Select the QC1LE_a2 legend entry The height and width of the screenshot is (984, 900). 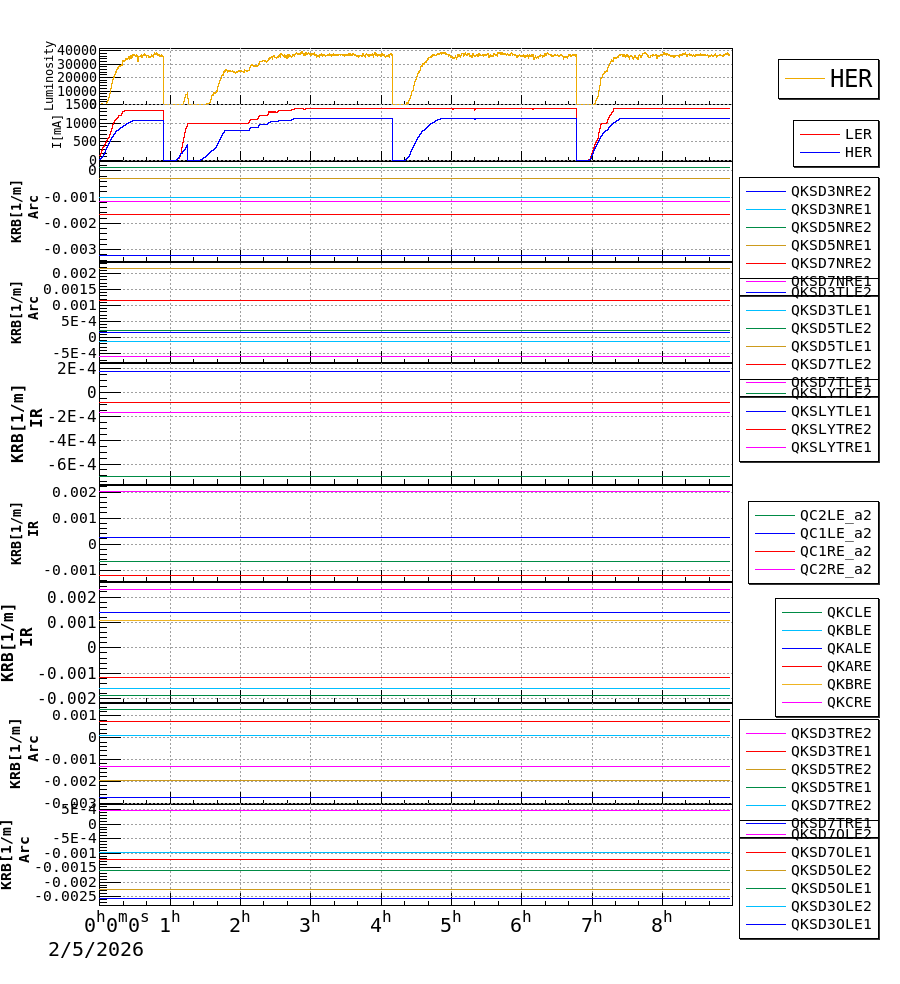(x=835, y=533)
